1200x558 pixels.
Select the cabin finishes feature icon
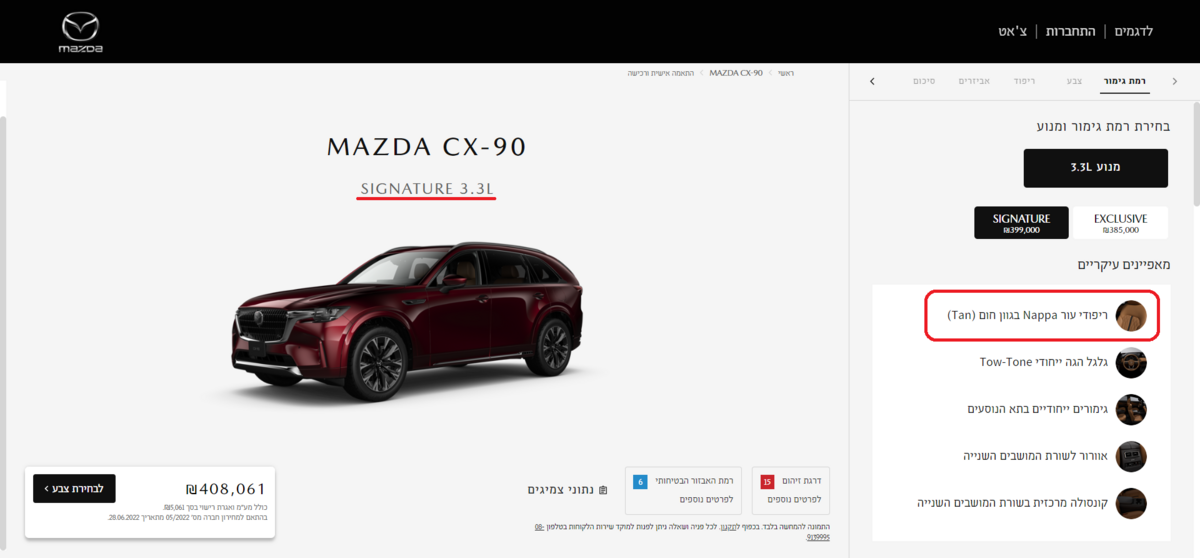tap(1131, 409)
